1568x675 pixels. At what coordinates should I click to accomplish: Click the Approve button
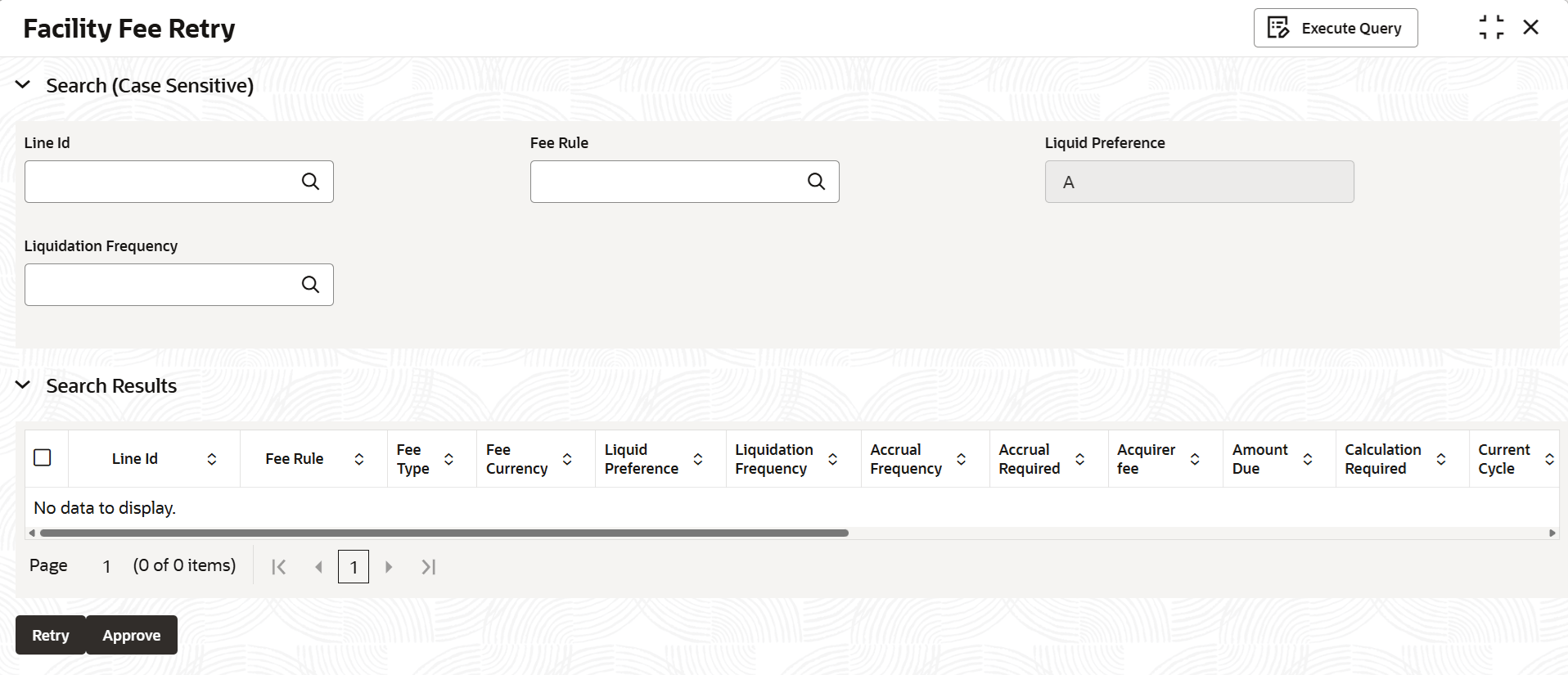coord(132,635)
